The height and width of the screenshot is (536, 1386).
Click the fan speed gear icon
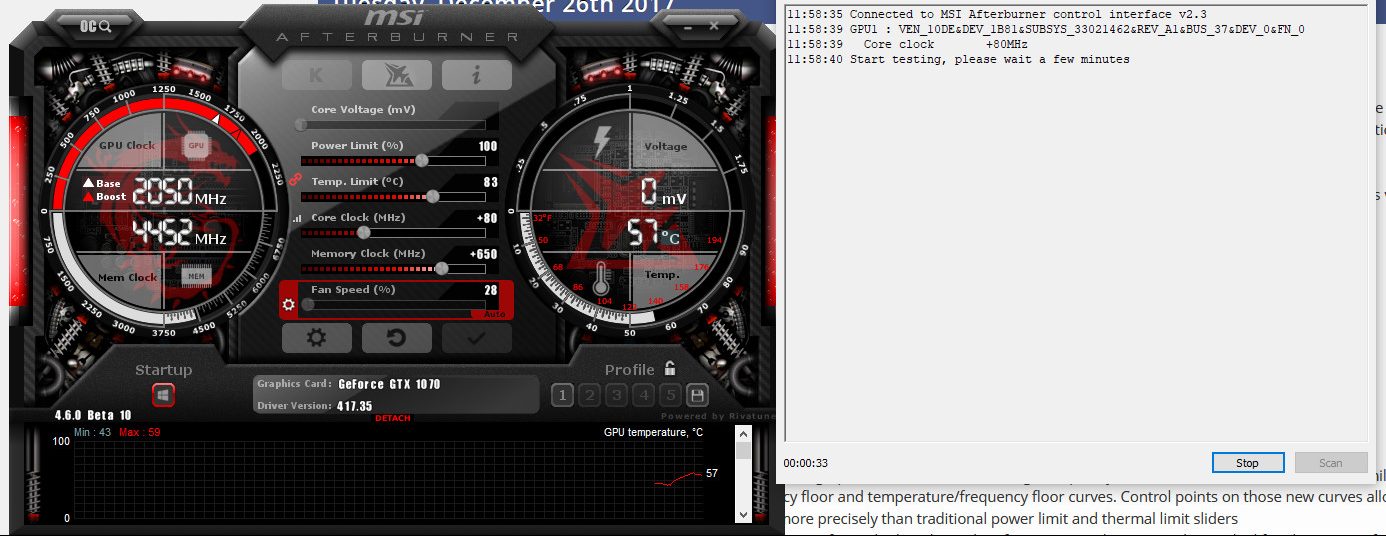point(289,304)
